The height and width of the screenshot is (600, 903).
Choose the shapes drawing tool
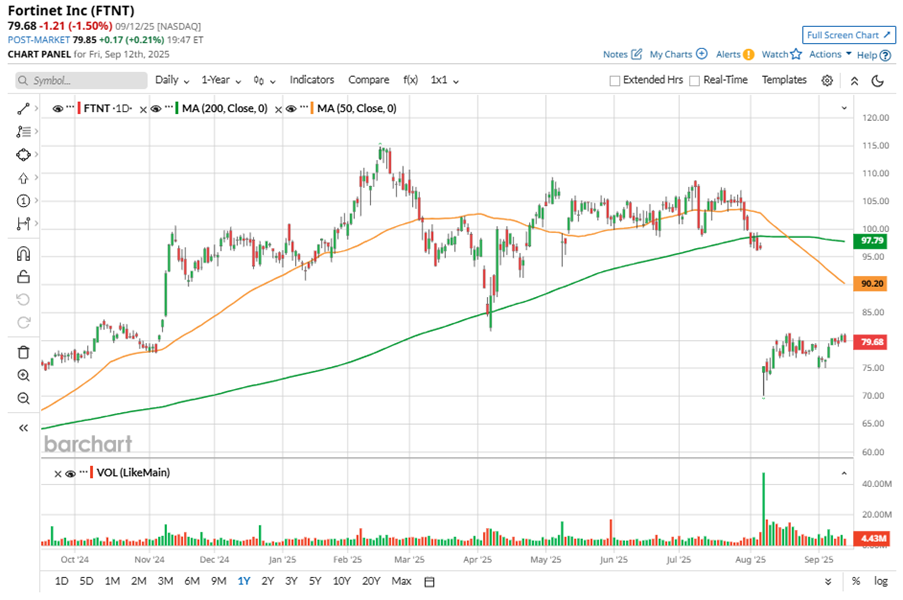coord(23,155)
